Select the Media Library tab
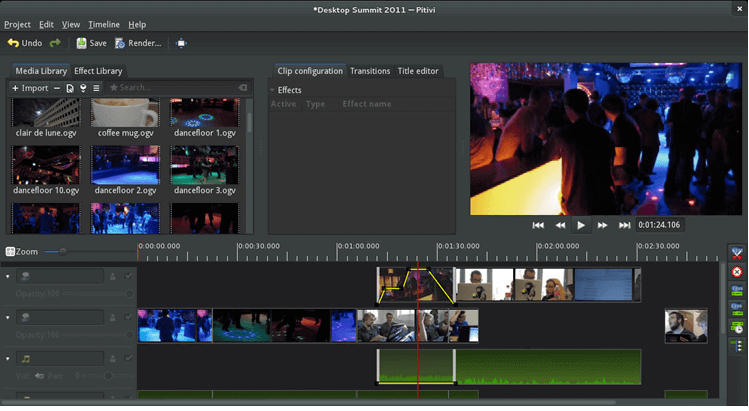Screen dimensions: 749x411 (41, 71)
